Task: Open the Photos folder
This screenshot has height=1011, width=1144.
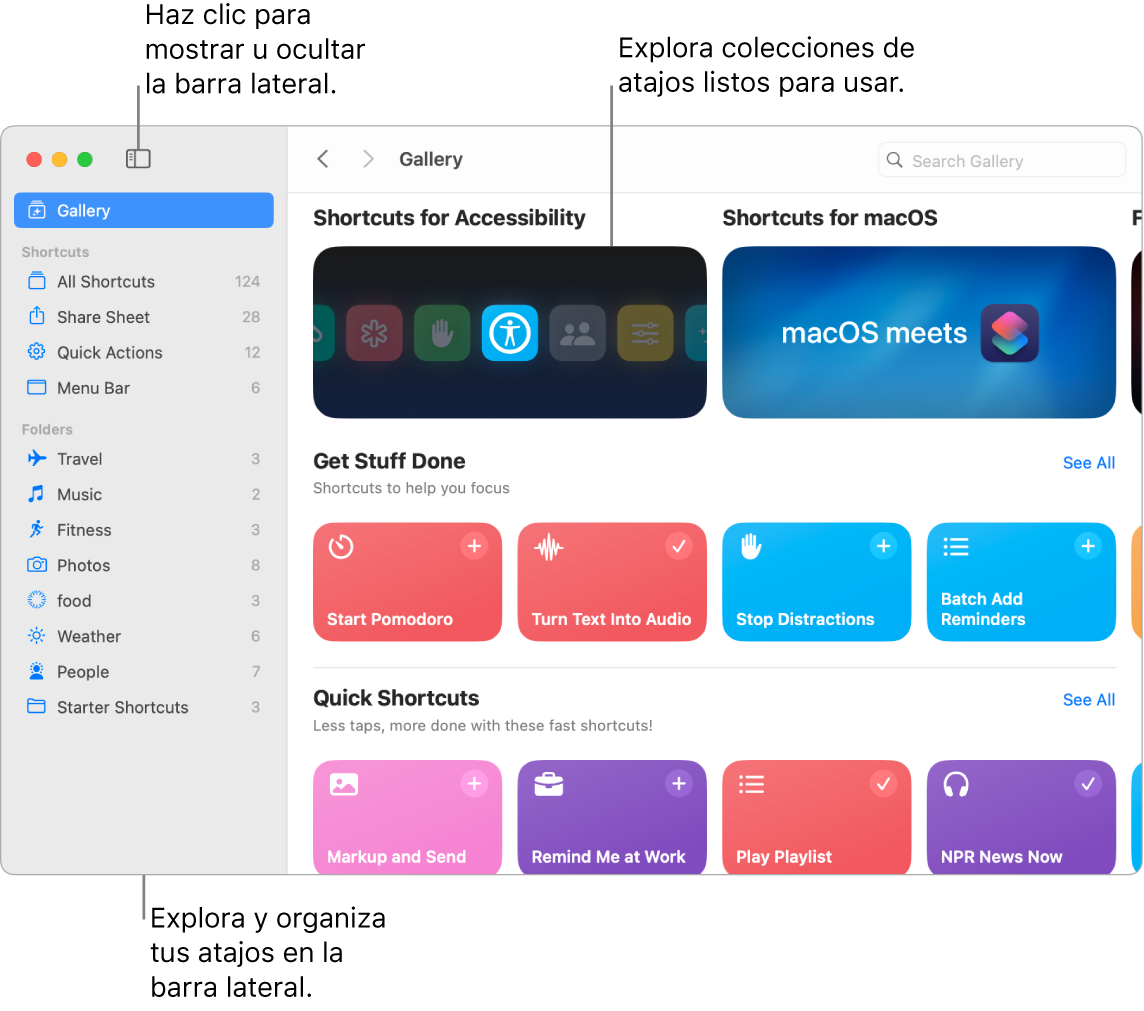Action: click(144, 566)
